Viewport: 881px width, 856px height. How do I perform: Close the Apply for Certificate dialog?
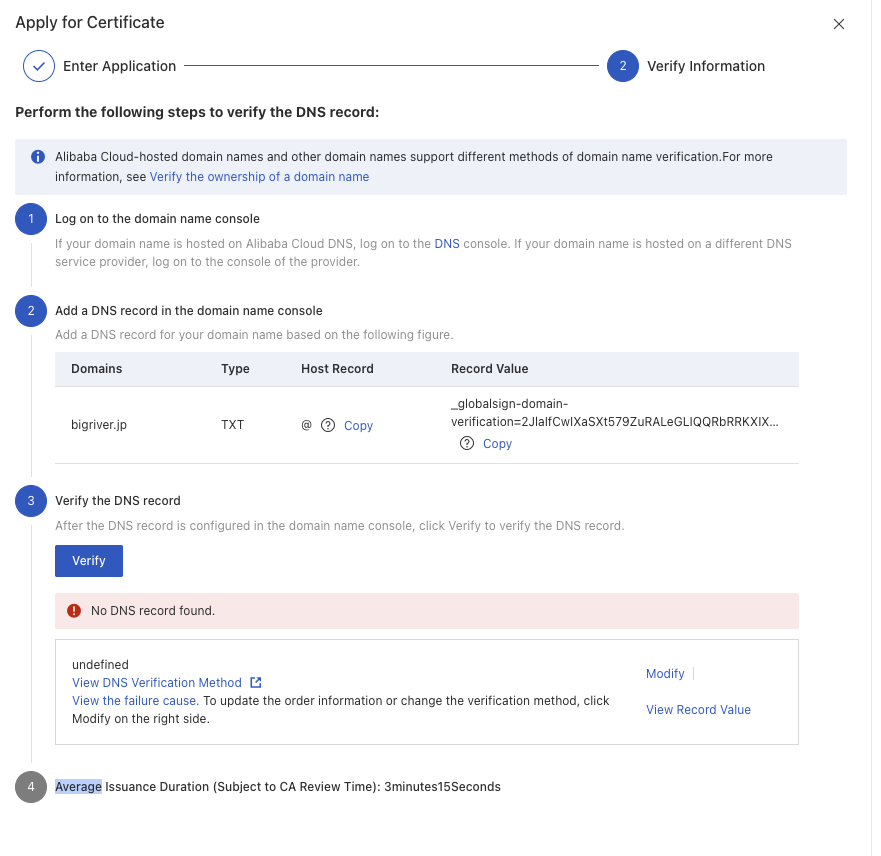(x=839, y=24)
